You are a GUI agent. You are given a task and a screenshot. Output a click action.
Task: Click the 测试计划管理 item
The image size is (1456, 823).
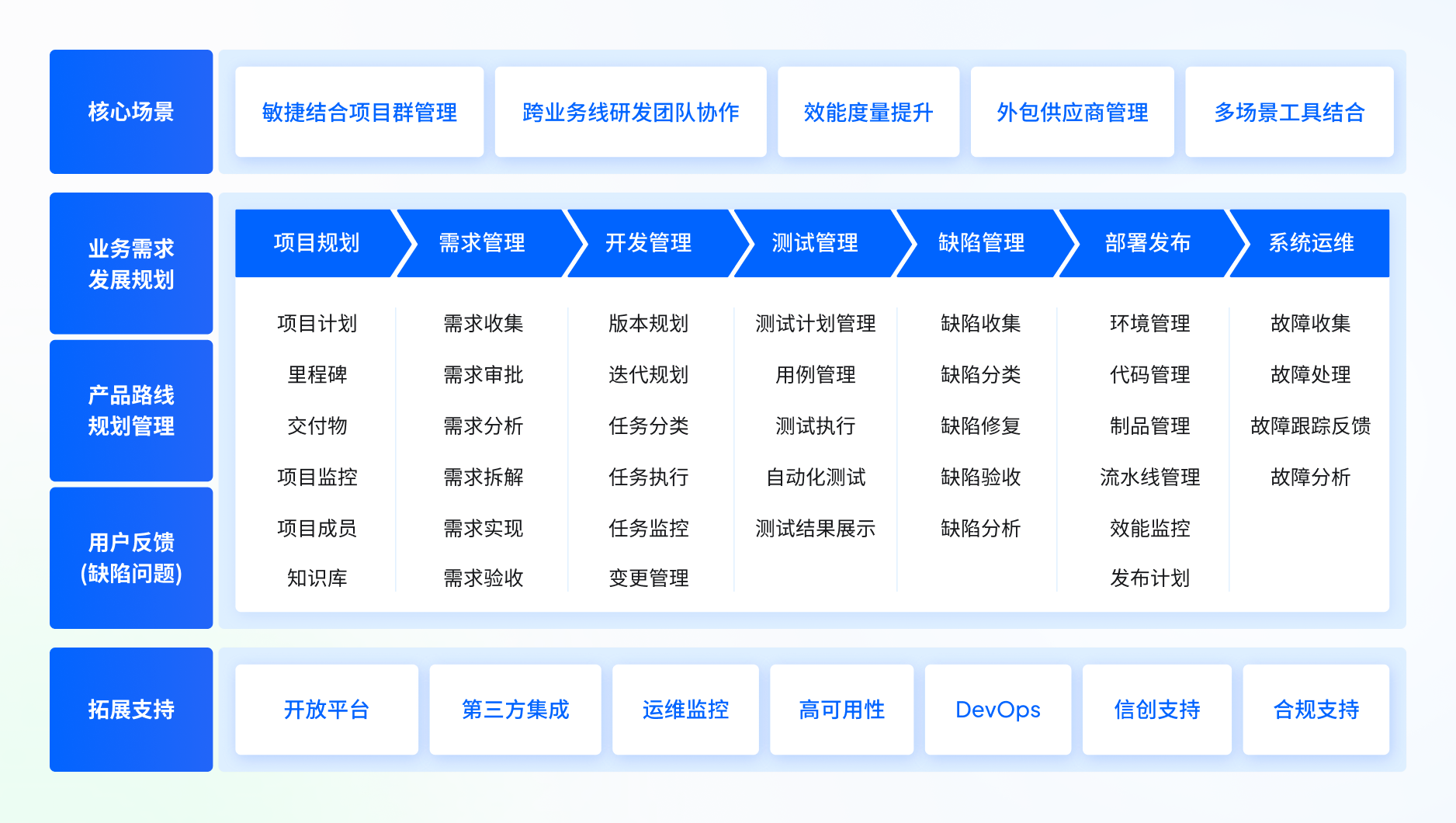click(x=815, y=323)
